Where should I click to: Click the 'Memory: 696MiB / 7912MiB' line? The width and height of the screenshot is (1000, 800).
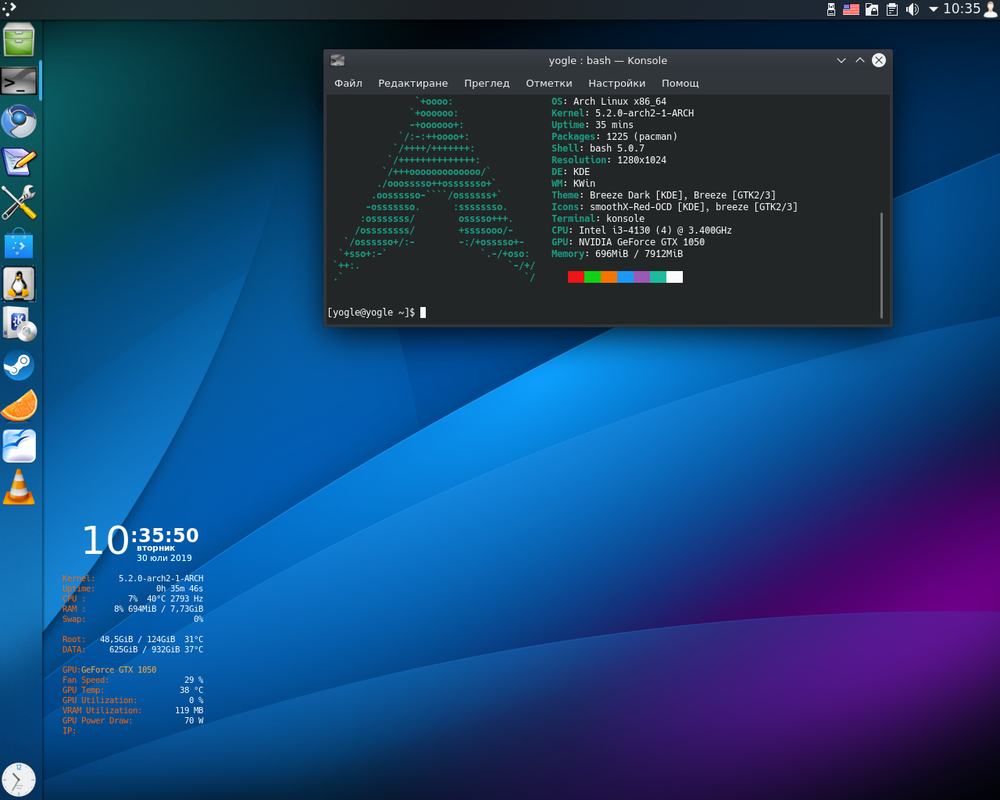click(x=617, y=254)
